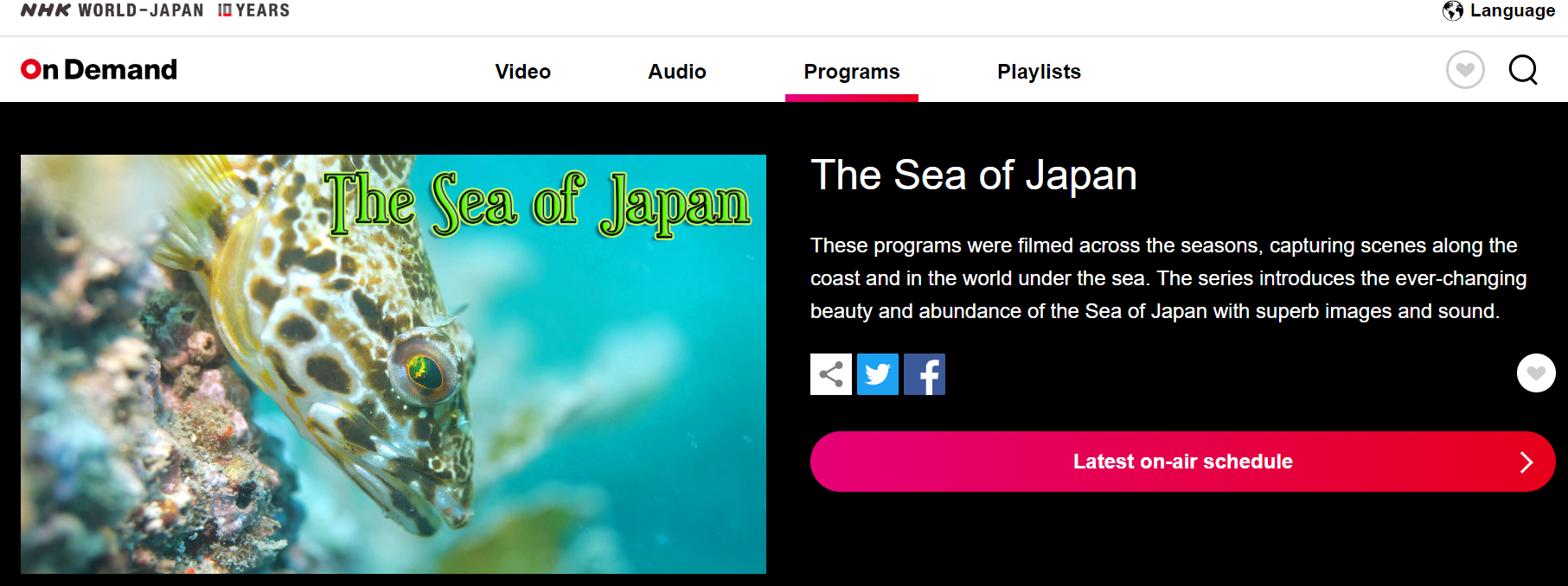Toggle favorite heart for The Sea of Japan
Viewport: 1568px width, 586px height.
[1536, 373]
